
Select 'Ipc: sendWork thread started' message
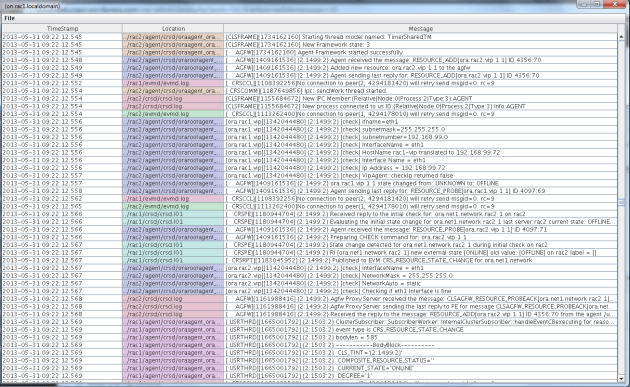[420, 91]
